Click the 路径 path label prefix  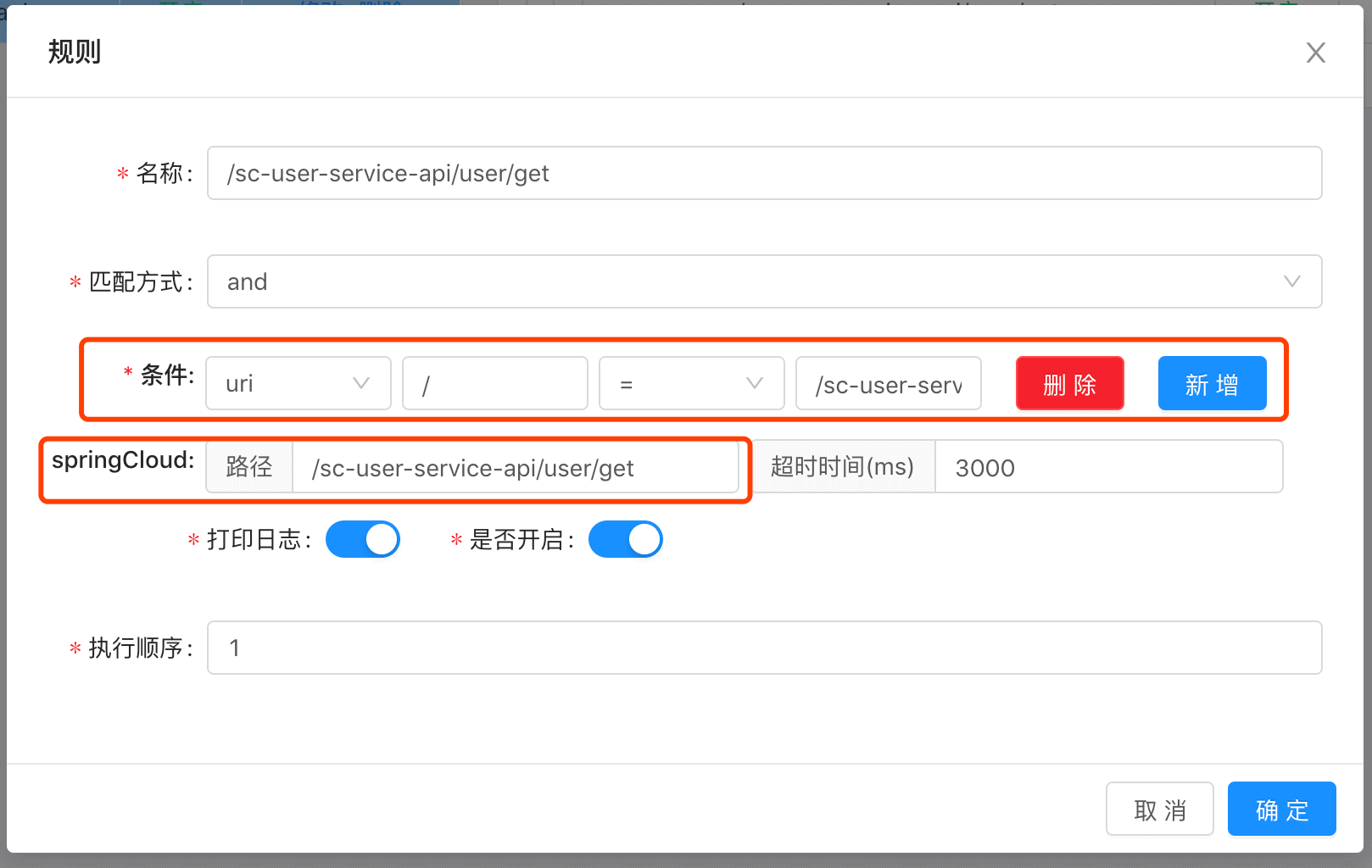248,467
